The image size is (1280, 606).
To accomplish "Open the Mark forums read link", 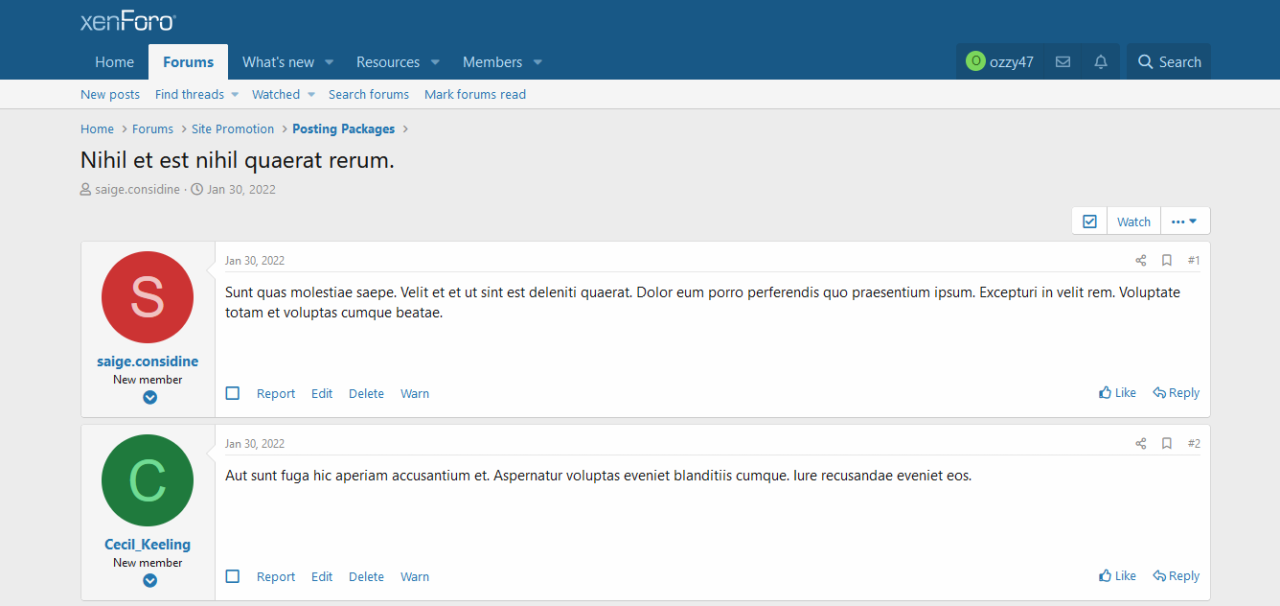I will (474, 94).
